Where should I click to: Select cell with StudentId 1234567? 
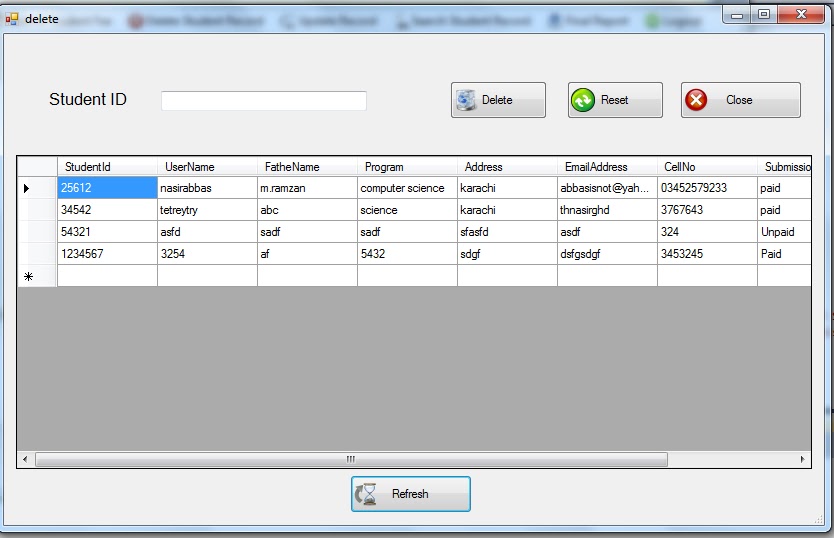coord(107,253)
